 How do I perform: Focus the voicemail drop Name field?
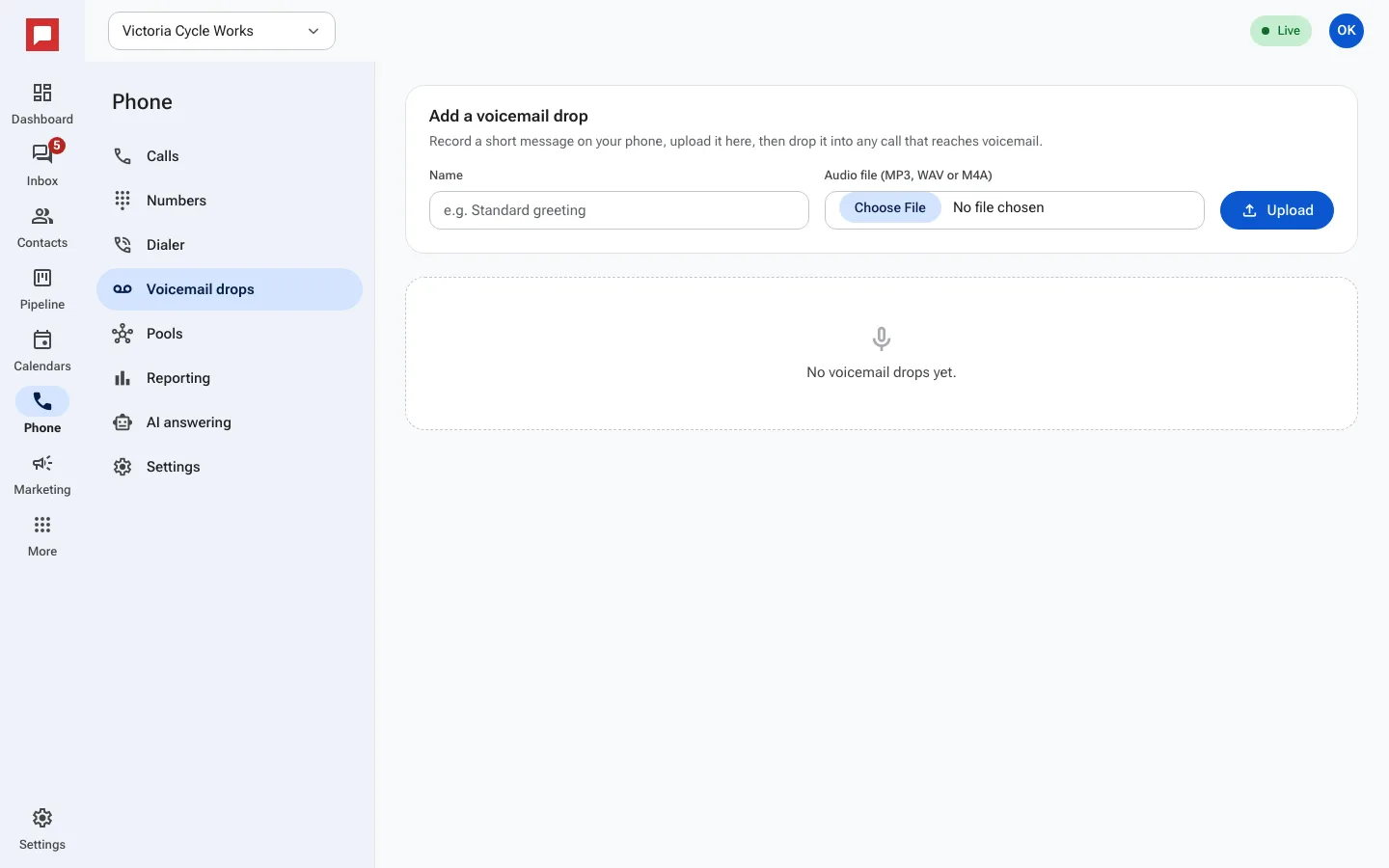click(x=619, y=210)
